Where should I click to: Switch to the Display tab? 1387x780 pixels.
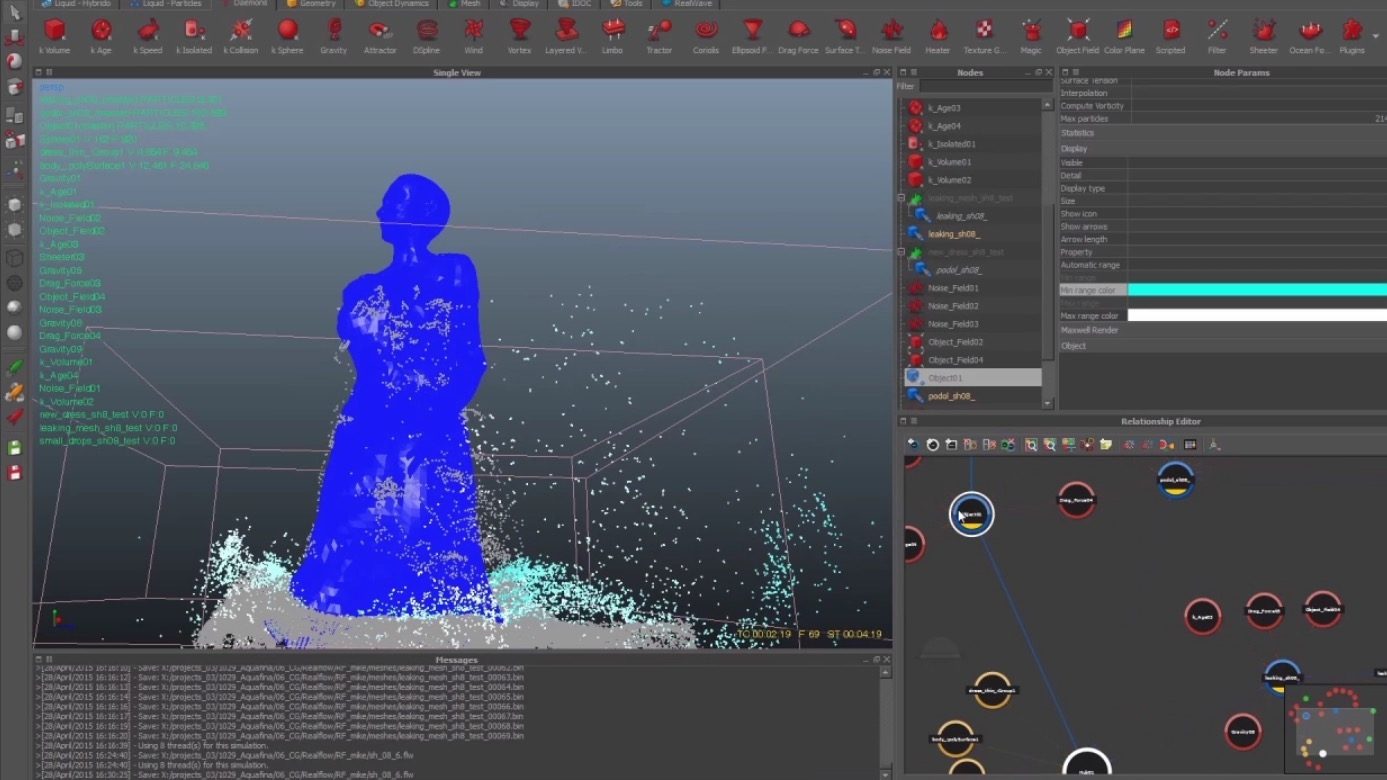pyautogui.click(x=518, y=4)
